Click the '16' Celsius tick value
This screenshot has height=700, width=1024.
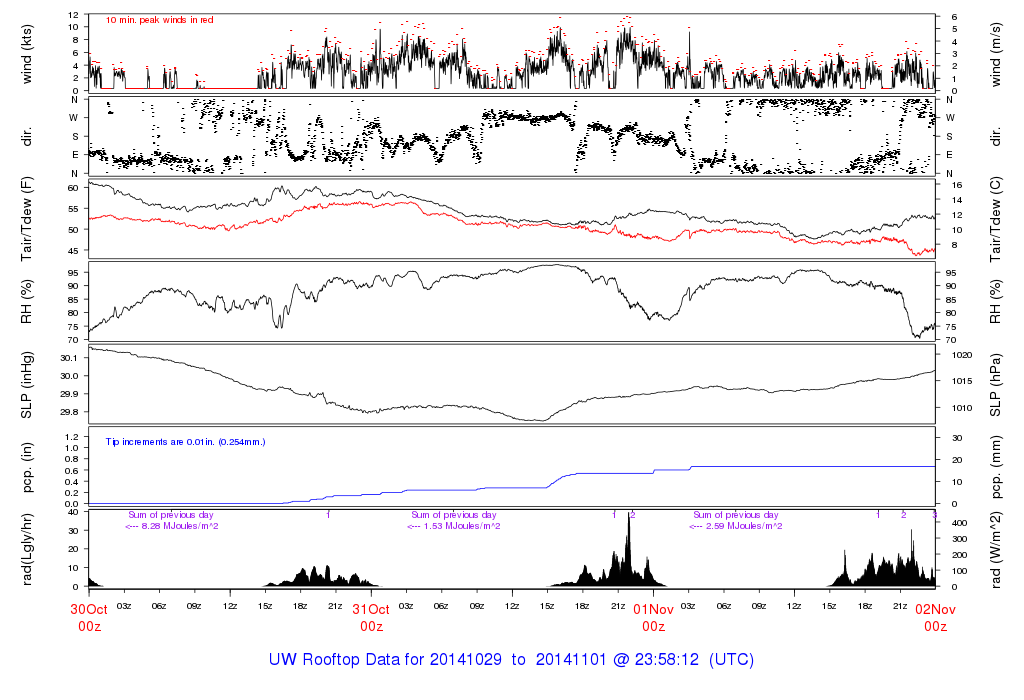(957, 185)
